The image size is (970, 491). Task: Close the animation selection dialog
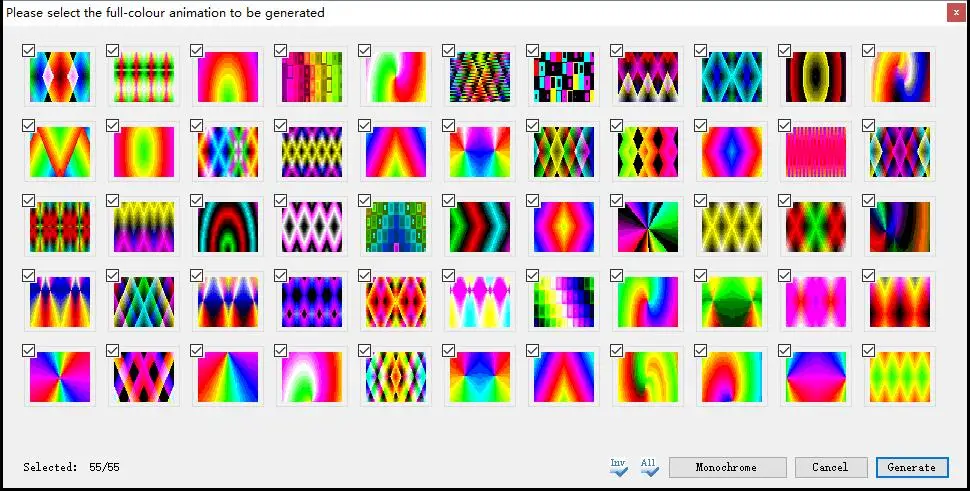pyautogui.click(x=956, y=12)
